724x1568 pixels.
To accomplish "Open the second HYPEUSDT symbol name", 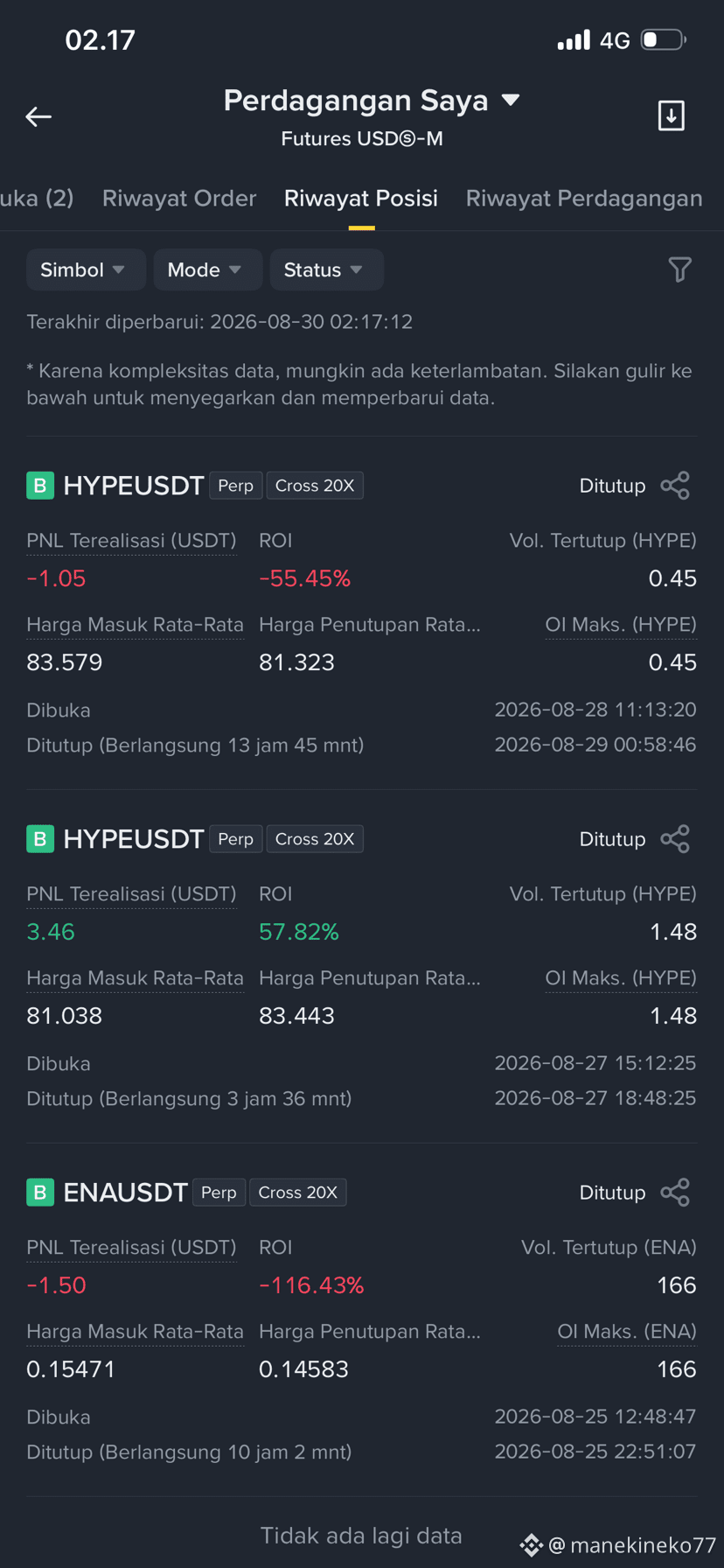I will pos(134,839).
